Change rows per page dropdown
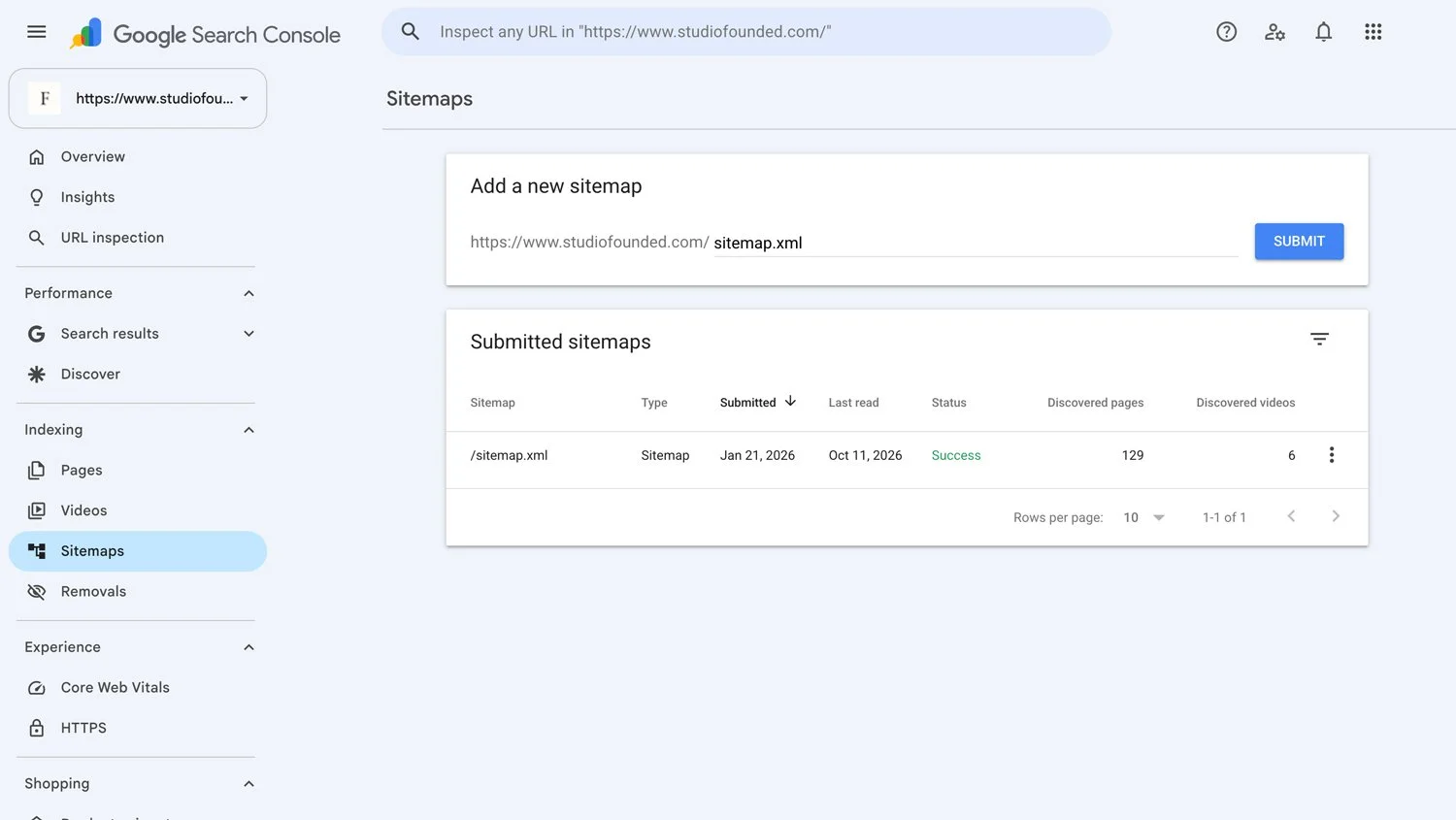This screenshot has height=820, width=1456. click(x=1143, y=517)
